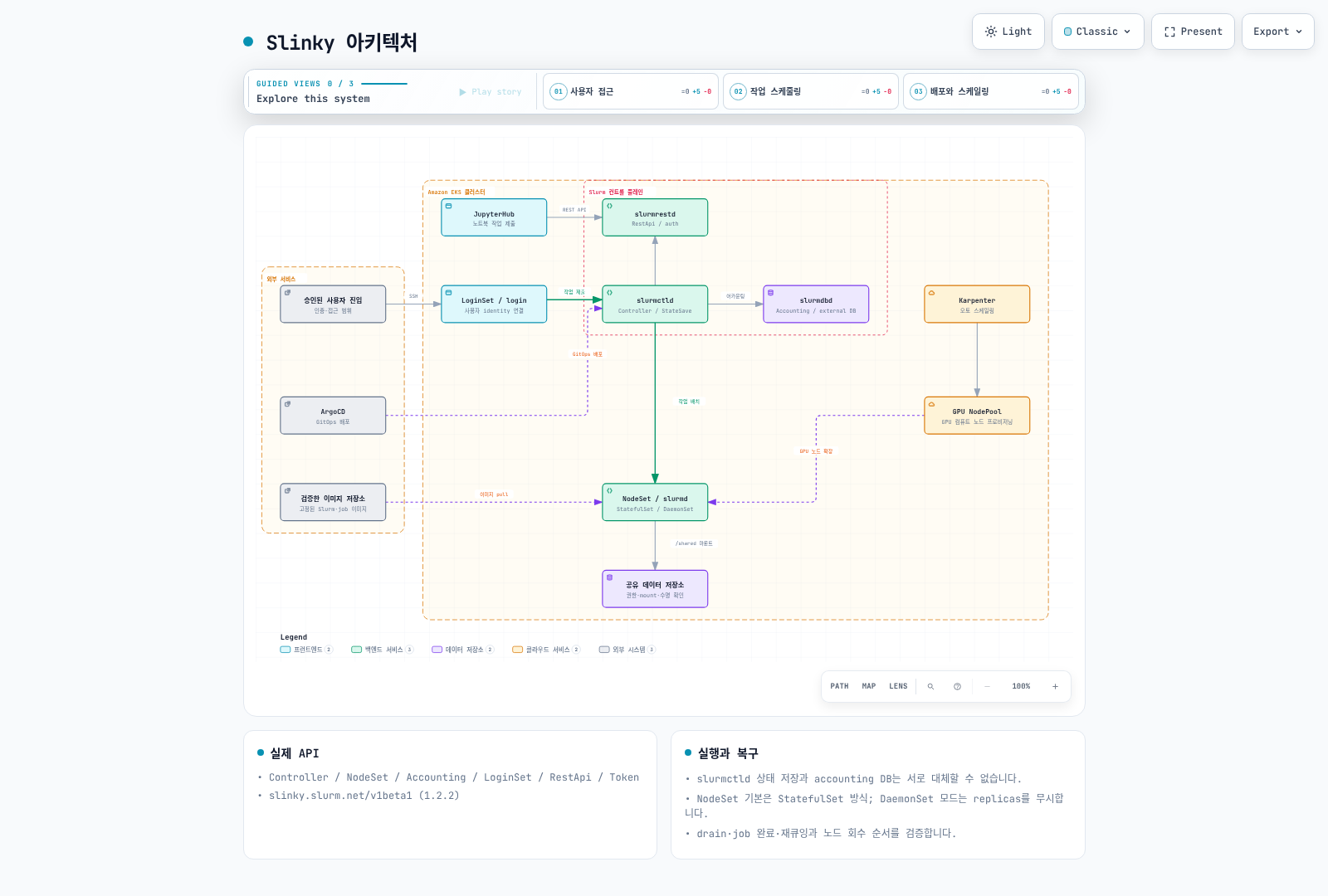Select the slurmrestd node
The width and height of the screenshot is (1328, 896).
click(655, 217)
